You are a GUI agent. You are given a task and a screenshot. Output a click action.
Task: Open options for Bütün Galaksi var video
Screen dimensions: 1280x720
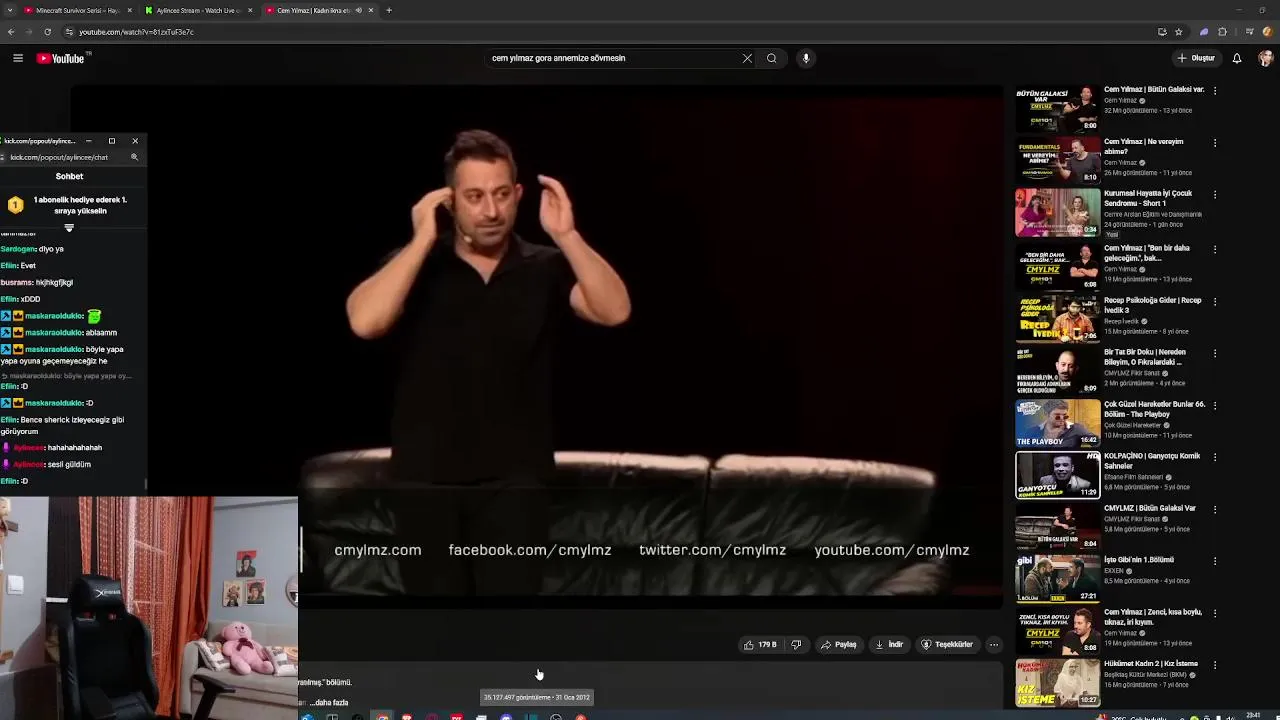[x=1215, y=90]
